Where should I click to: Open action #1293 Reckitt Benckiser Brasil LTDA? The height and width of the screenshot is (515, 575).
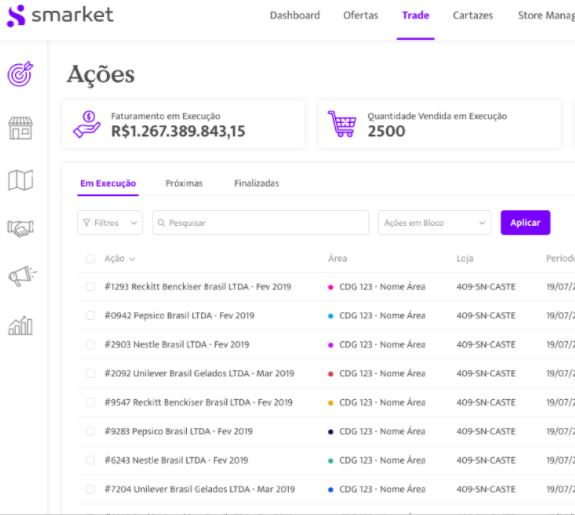198,287
